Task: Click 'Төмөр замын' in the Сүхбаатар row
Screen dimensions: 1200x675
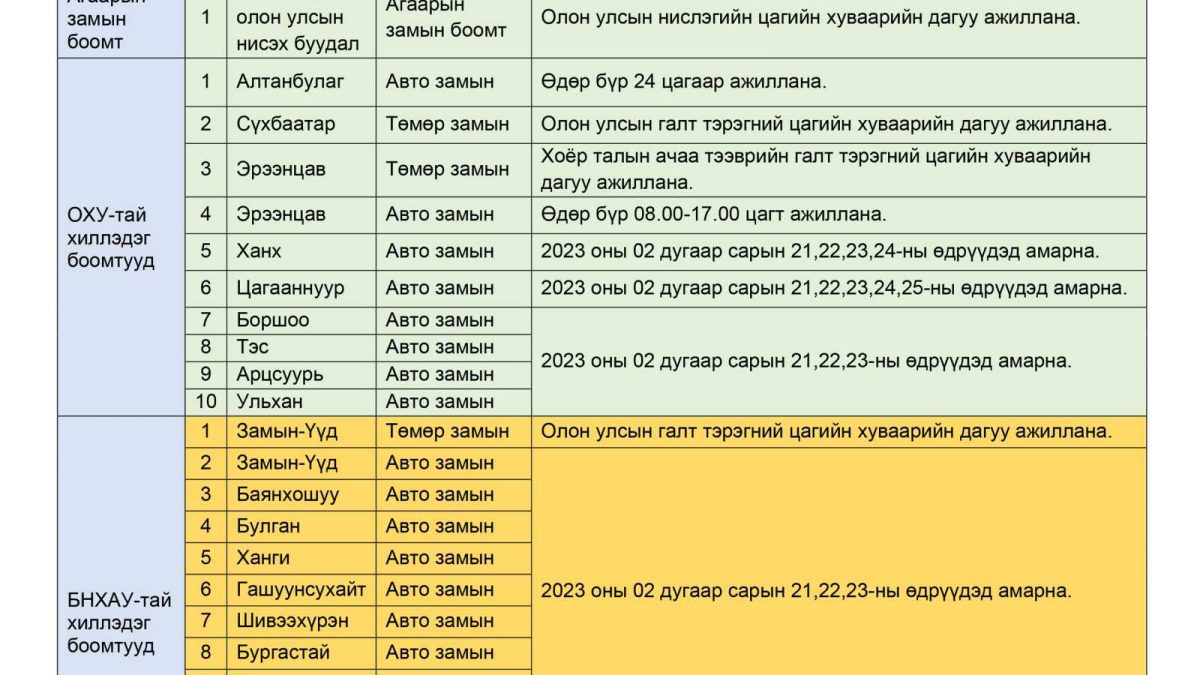Action: tap(447, 124)
